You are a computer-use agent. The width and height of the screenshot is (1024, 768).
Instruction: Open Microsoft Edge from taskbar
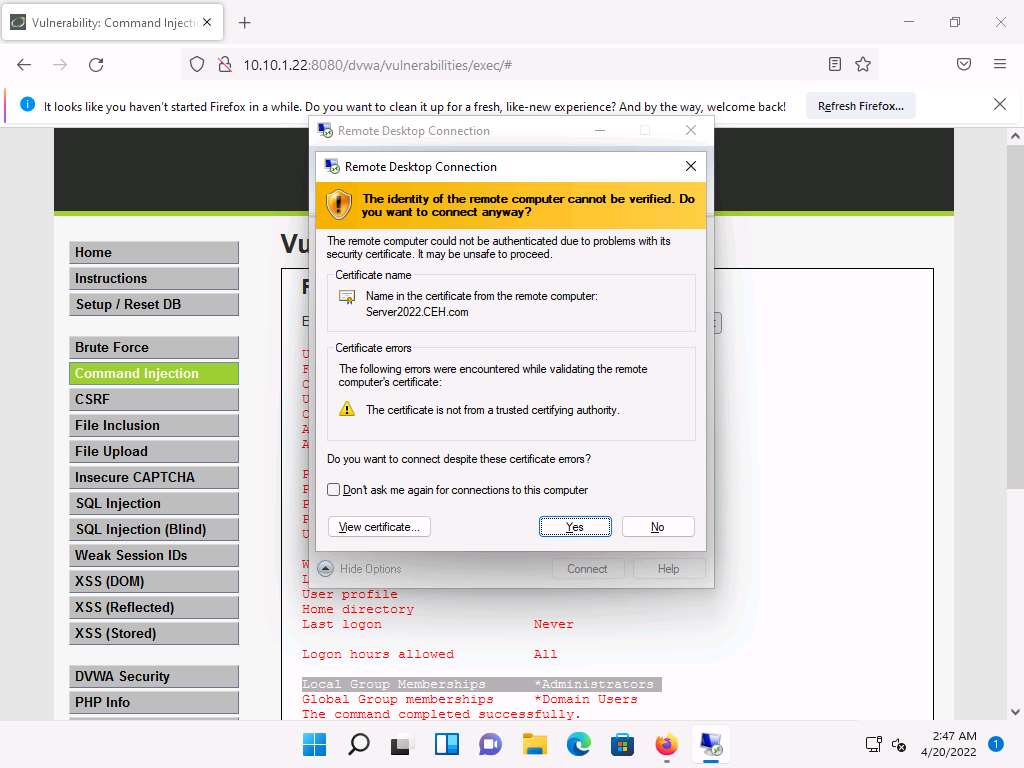[x=579, y=744]
